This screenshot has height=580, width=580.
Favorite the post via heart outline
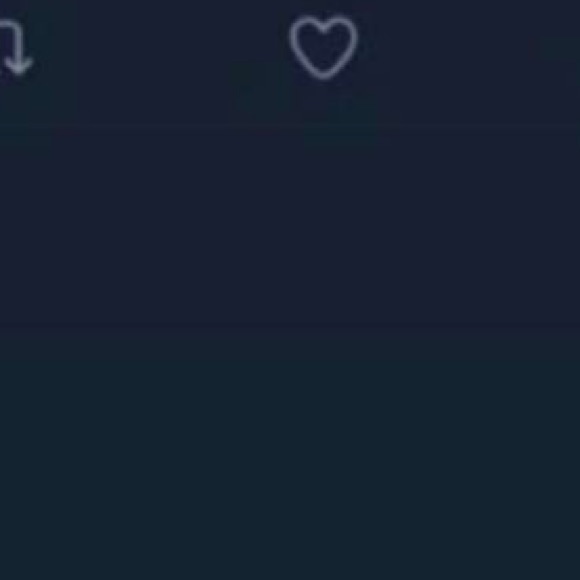pyautogui.click(x=324, y=48)
